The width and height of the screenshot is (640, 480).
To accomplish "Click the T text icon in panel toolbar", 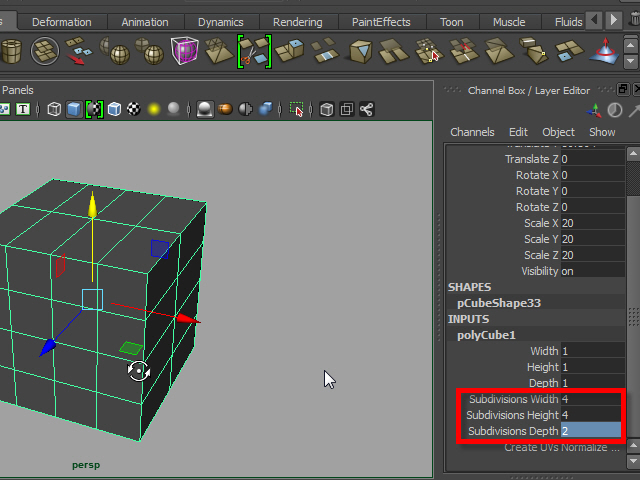I will (23, 109).
